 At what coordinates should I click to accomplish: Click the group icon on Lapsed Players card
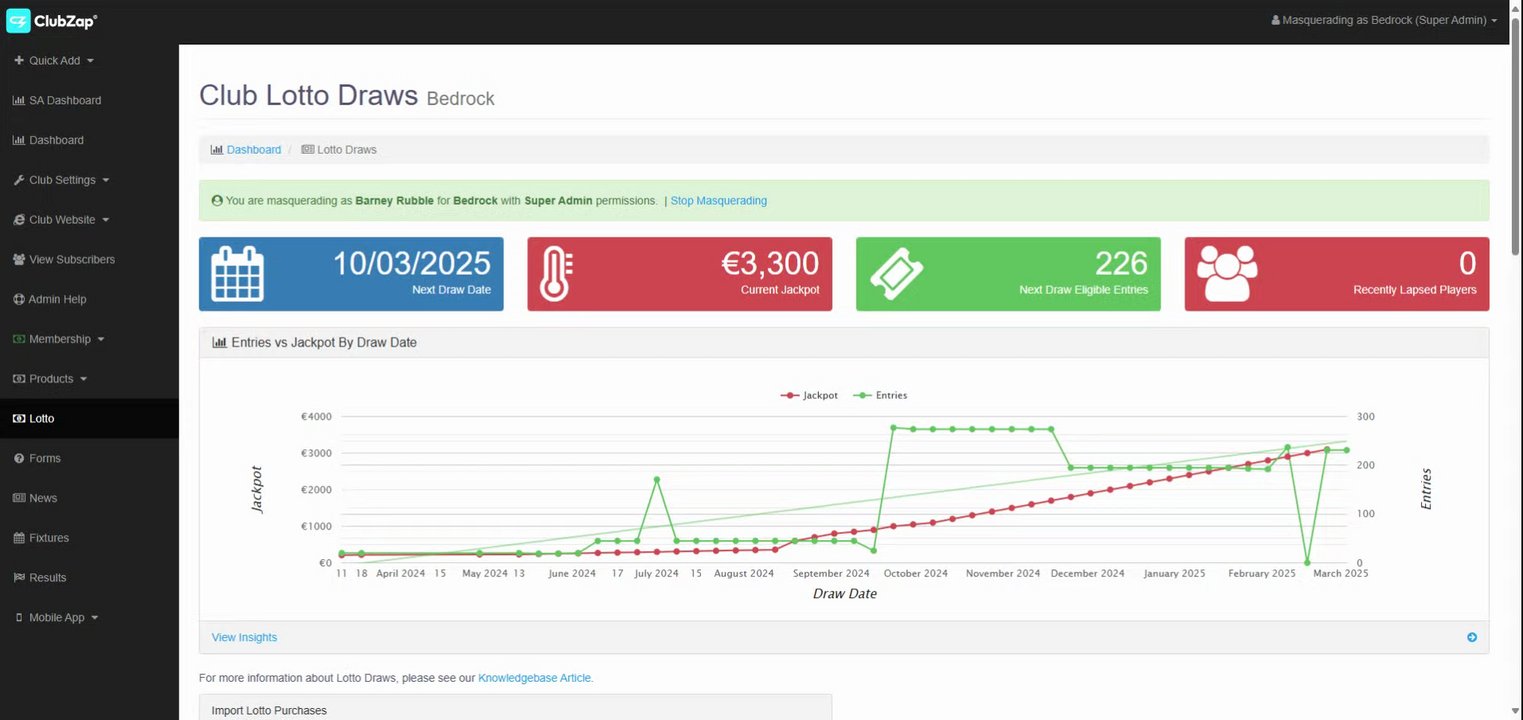click(x=1227, y=274)
